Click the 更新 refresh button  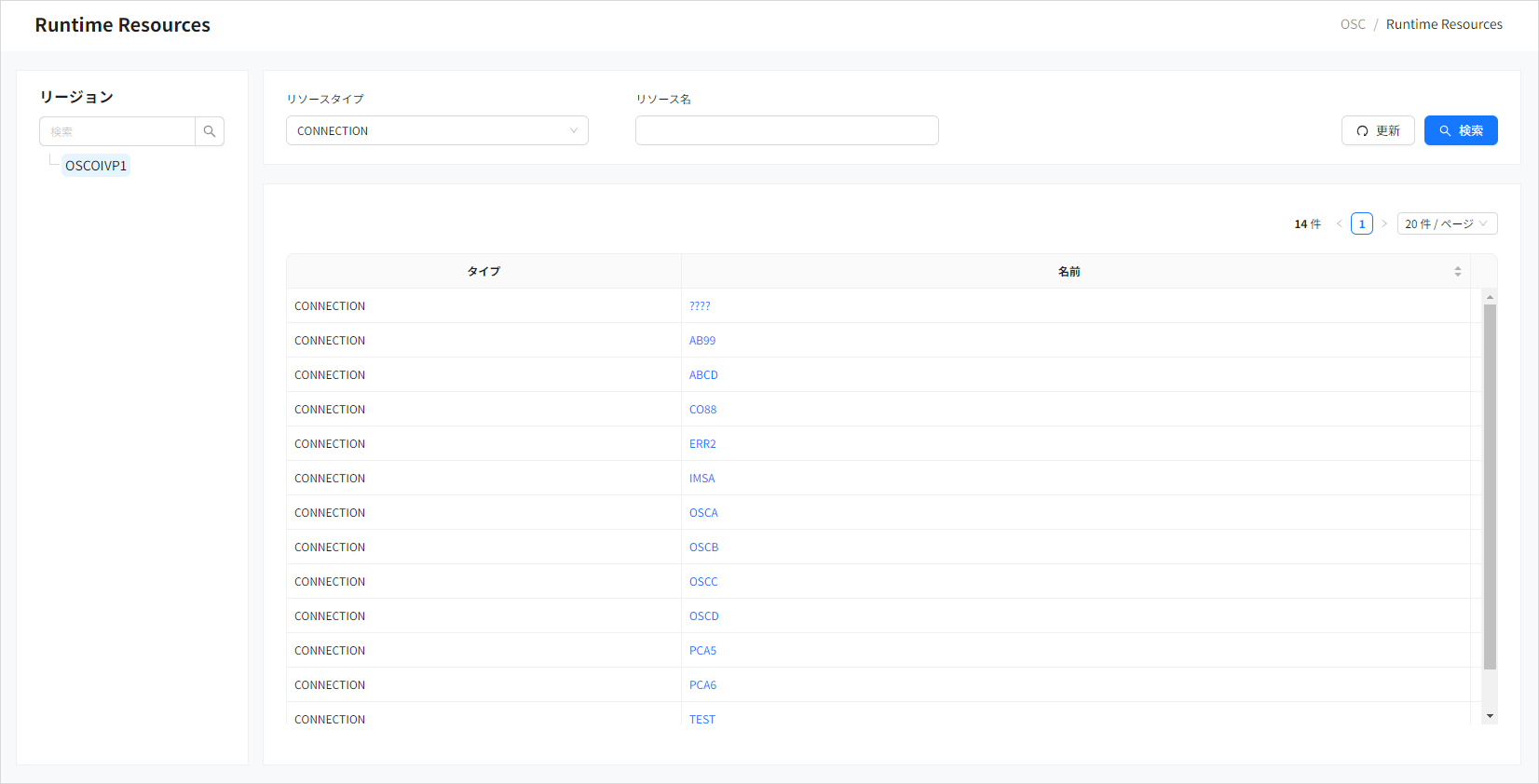(1377, 130)
